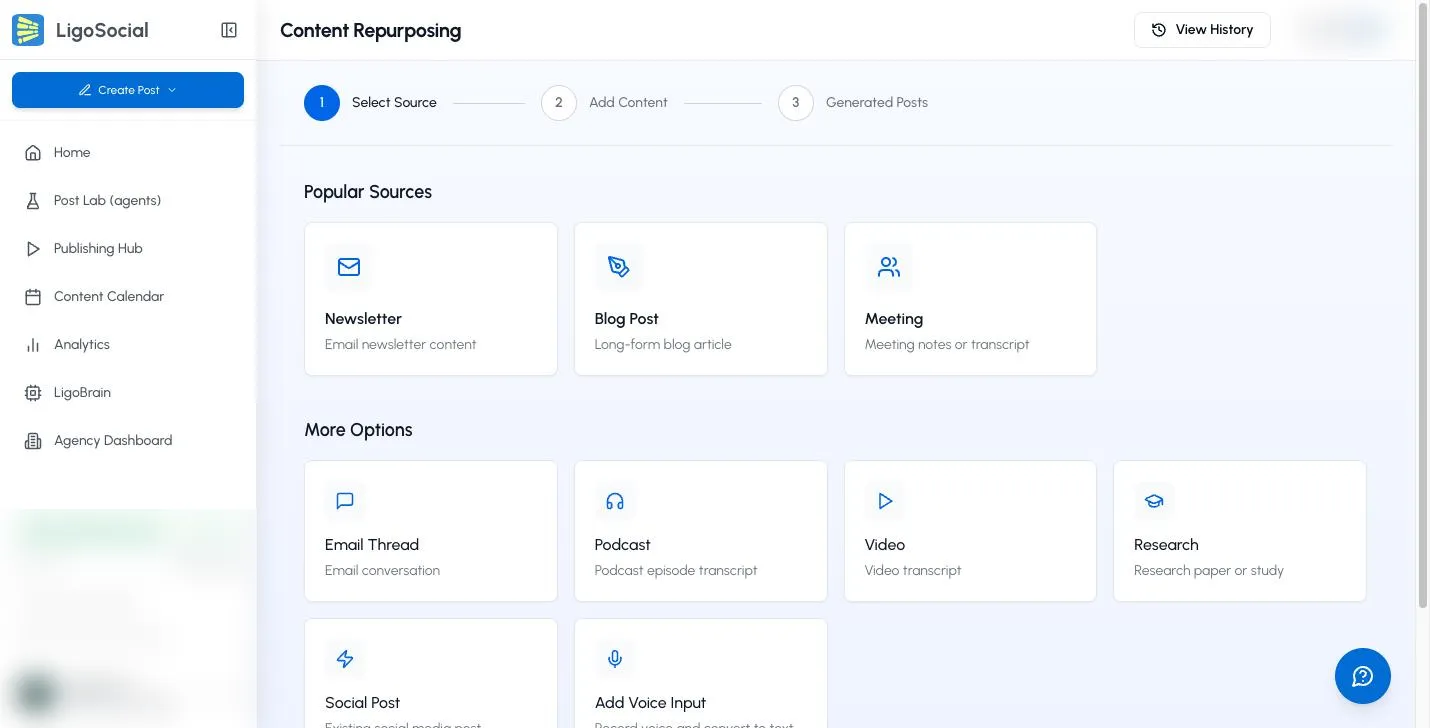Click the Video play triangle icon
Image resolution: width=1430 pixels, height=728 pixels.
coord(885,501)
